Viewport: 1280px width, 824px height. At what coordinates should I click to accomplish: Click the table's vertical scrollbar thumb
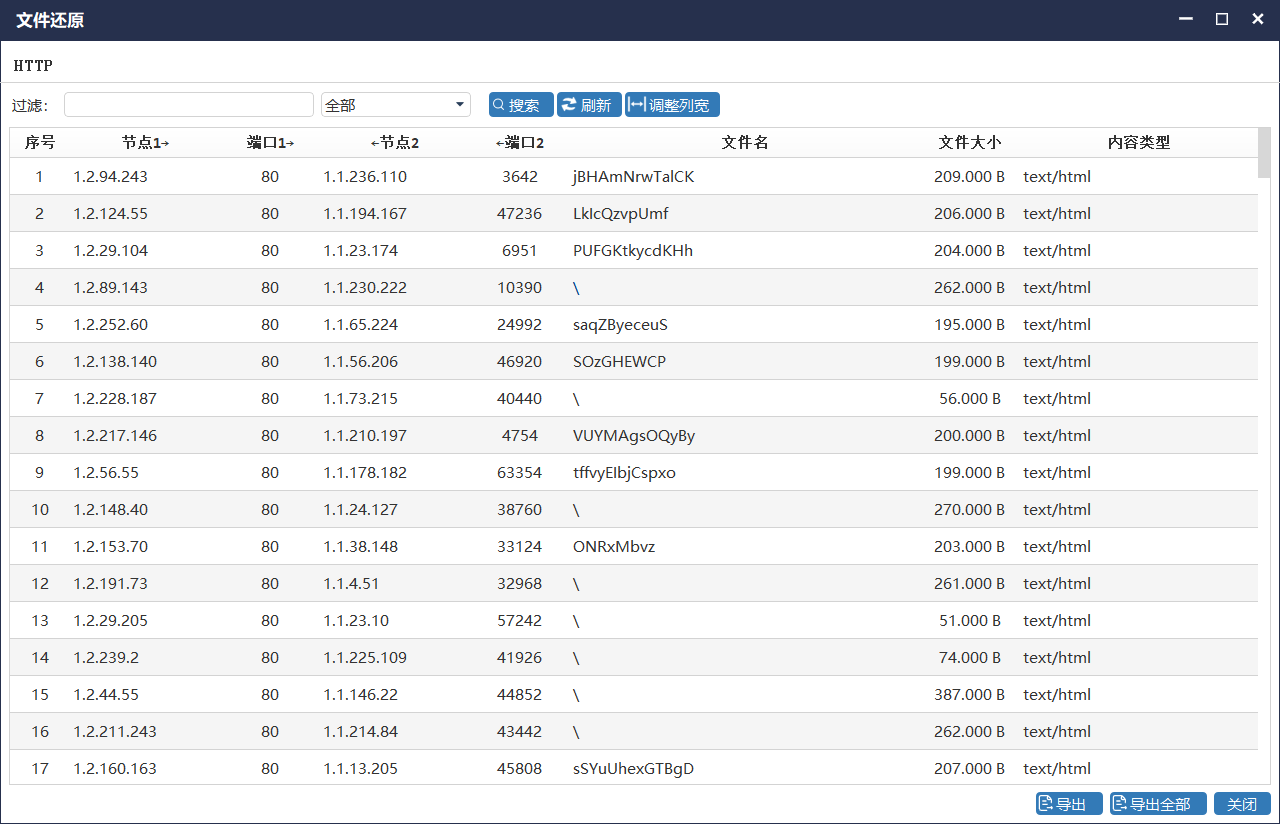1264,152
